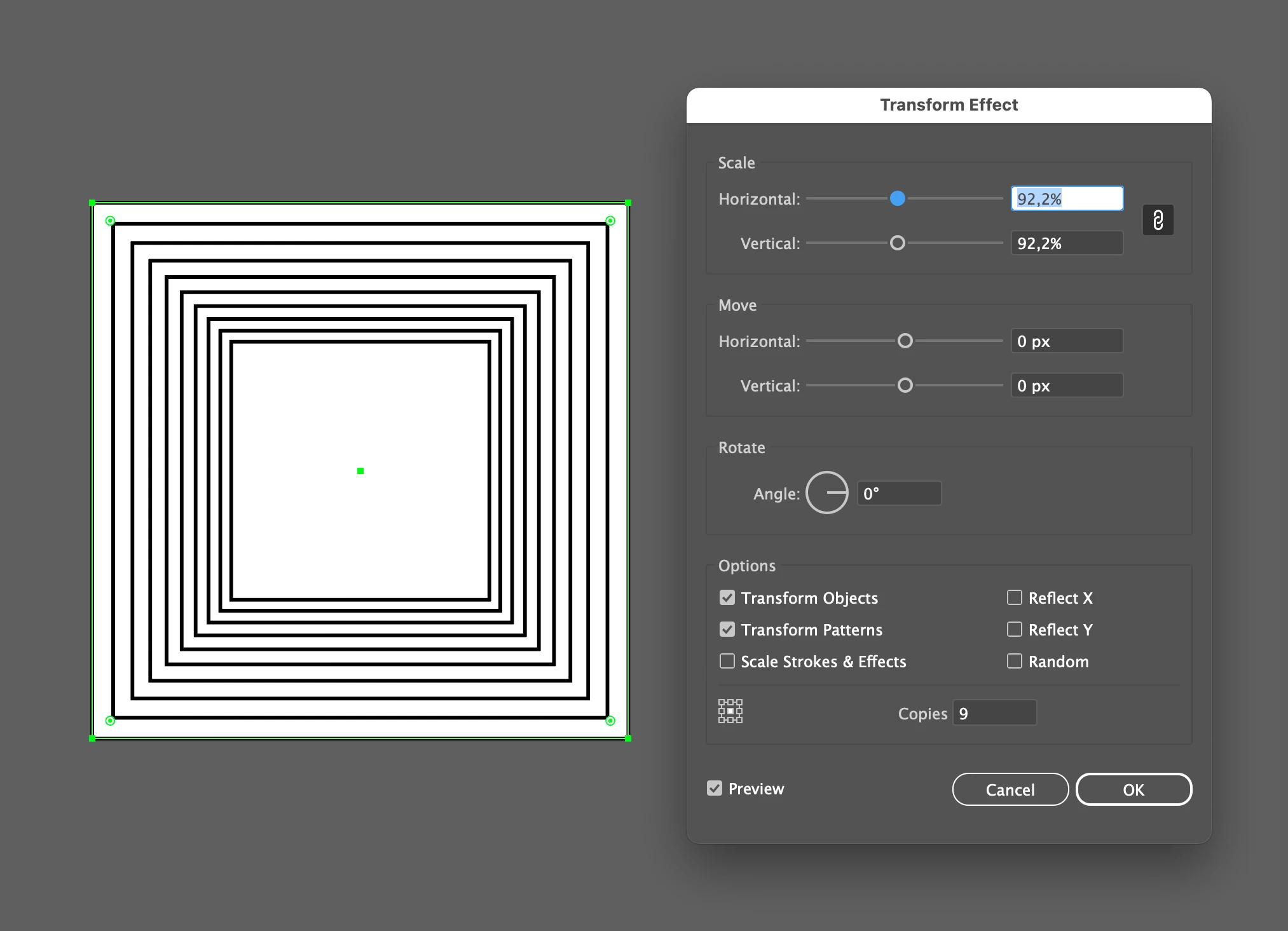Enable Scale Strokes & Effects
This screenshot has height=931, width=1288.
727,661
